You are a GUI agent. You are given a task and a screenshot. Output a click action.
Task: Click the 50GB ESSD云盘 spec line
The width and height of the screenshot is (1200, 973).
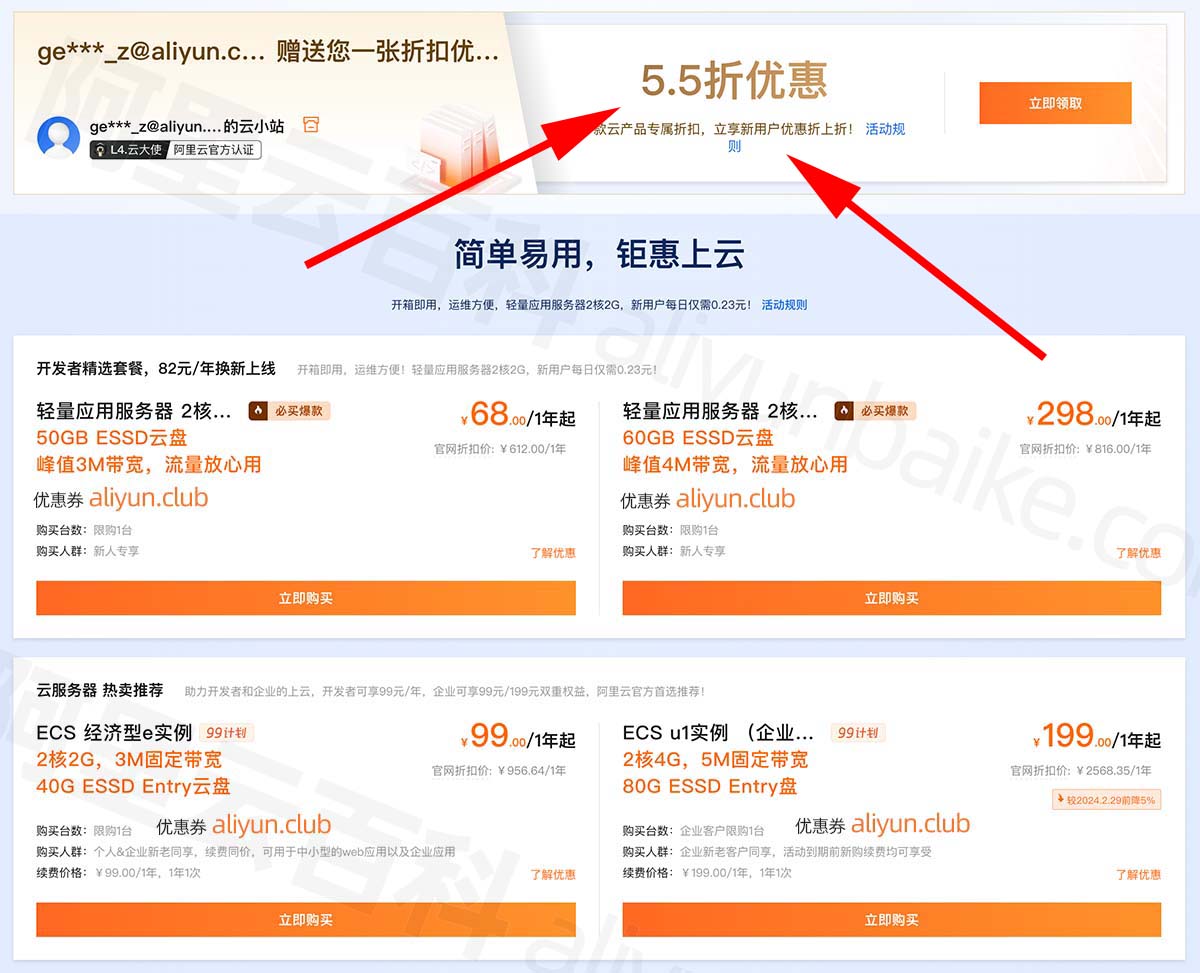112,438
